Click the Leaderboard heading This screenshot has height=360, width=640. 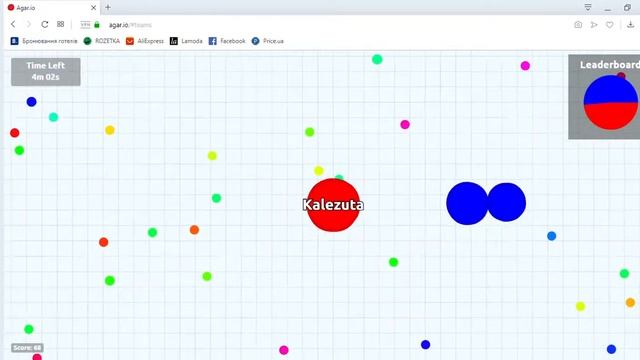click(x=610, y=64)
